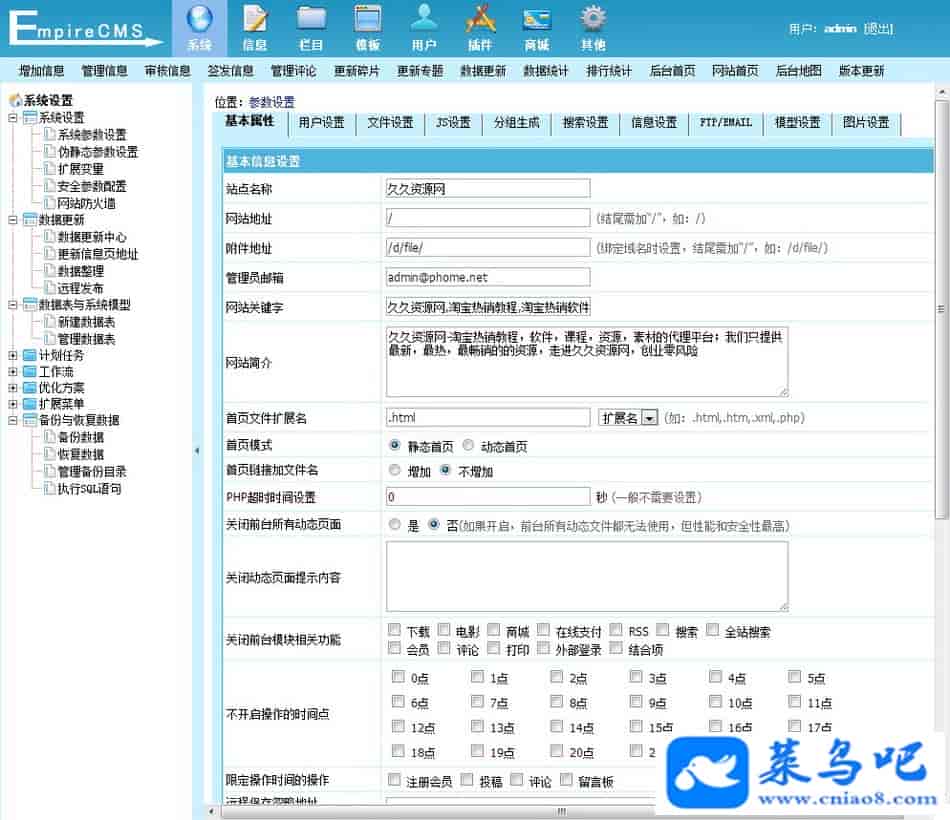
Task: Open the 插件 plugin tools icon
Action: point(480,20)
